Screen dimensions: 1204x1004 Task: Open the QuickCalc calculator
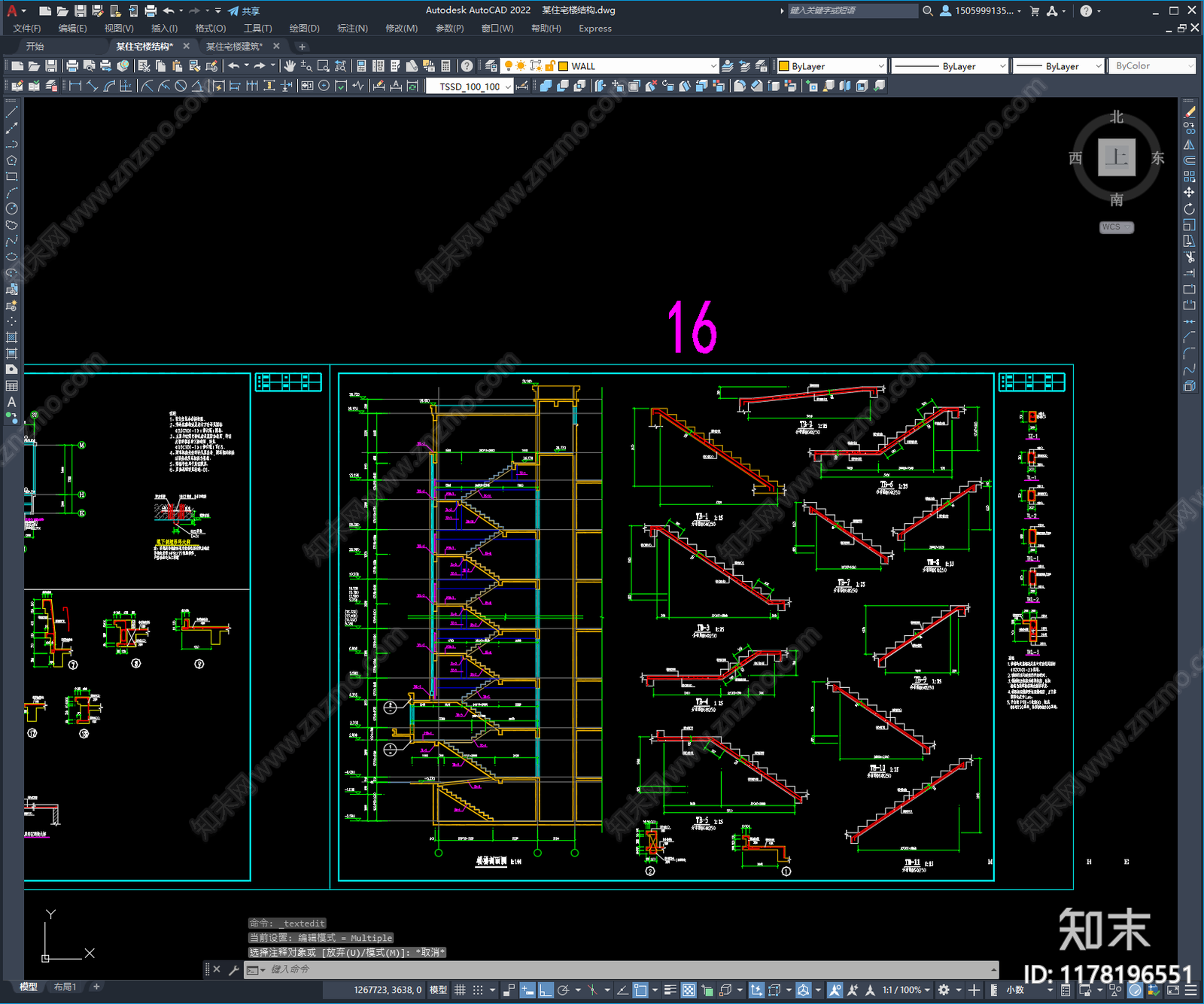(x=445, y=66)
